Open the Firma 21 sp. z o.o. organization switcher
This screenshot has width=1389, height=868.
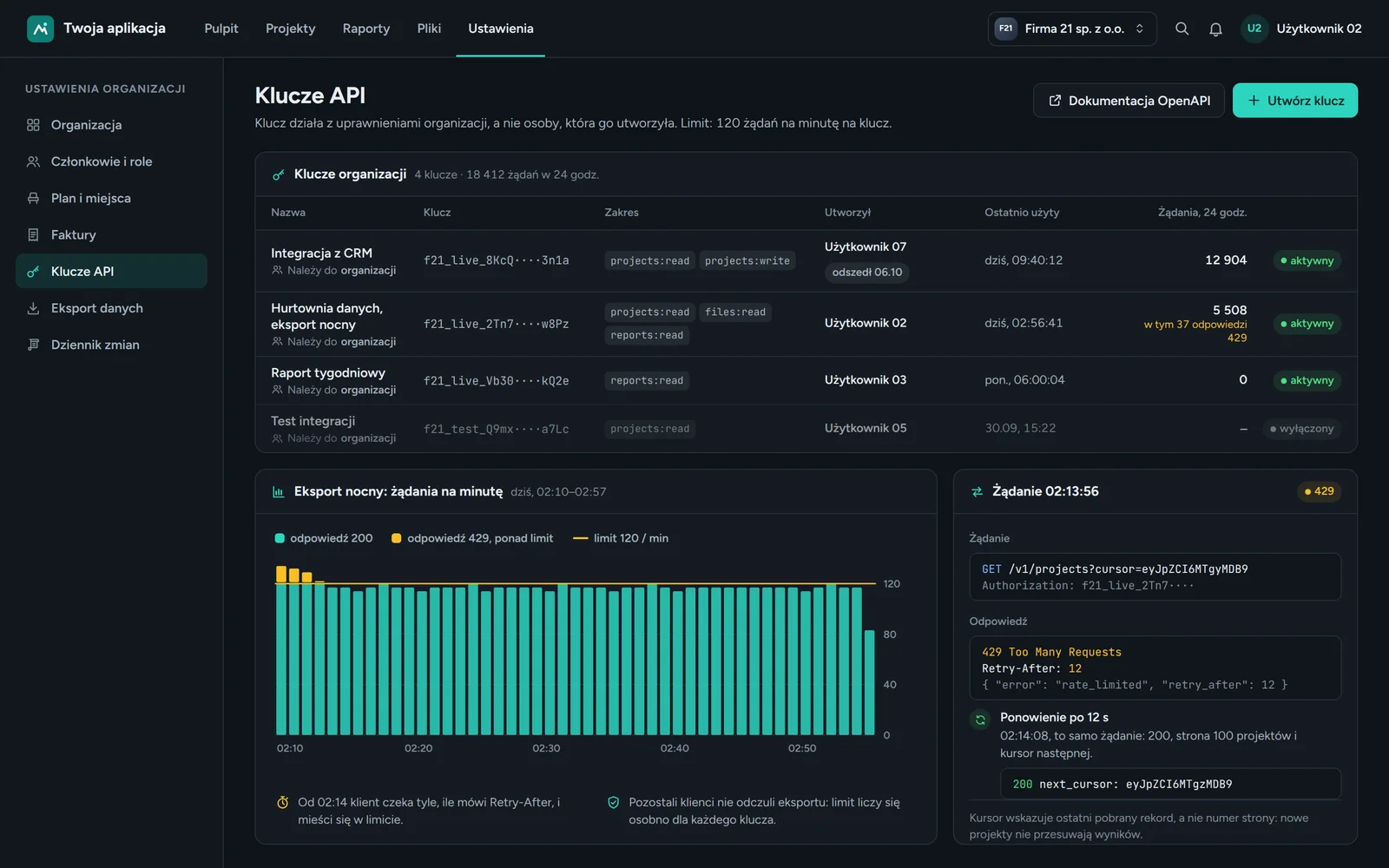click(1072, 29)
